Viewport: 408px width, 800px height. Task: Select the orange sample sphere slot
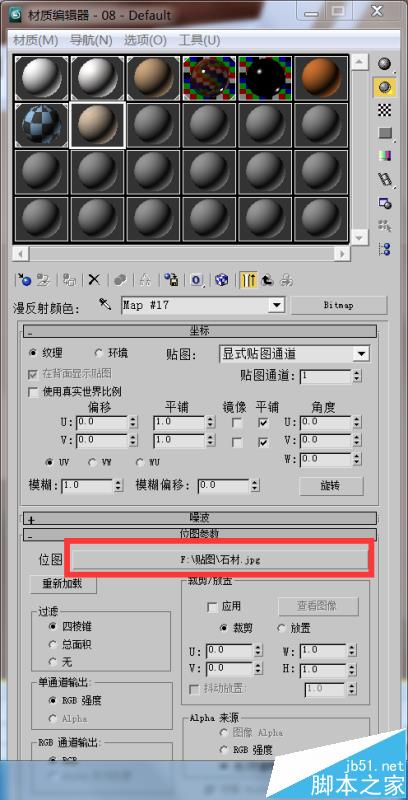tap(321, 78)
